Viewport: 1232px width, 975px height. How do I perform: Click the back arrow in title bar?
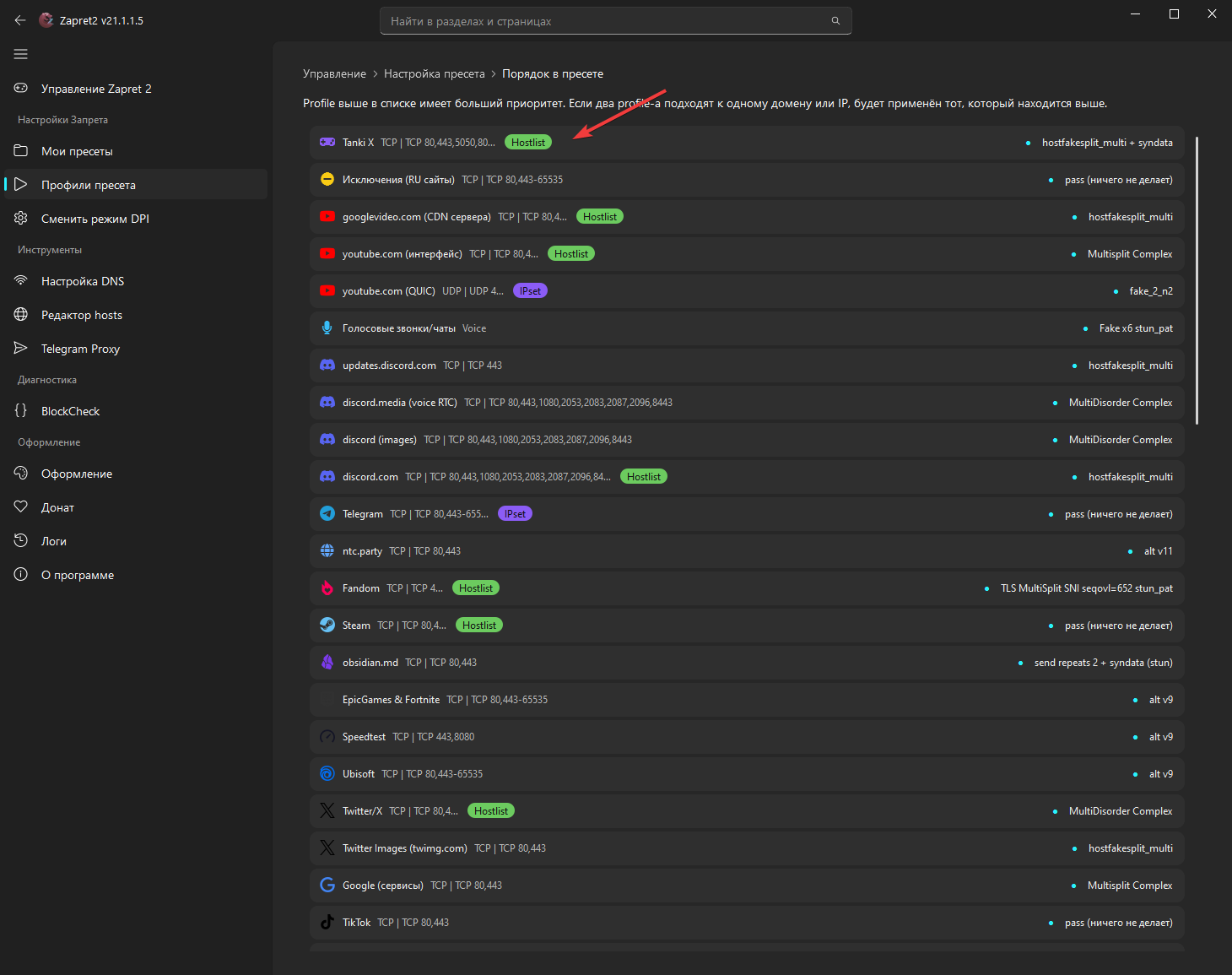20,20
